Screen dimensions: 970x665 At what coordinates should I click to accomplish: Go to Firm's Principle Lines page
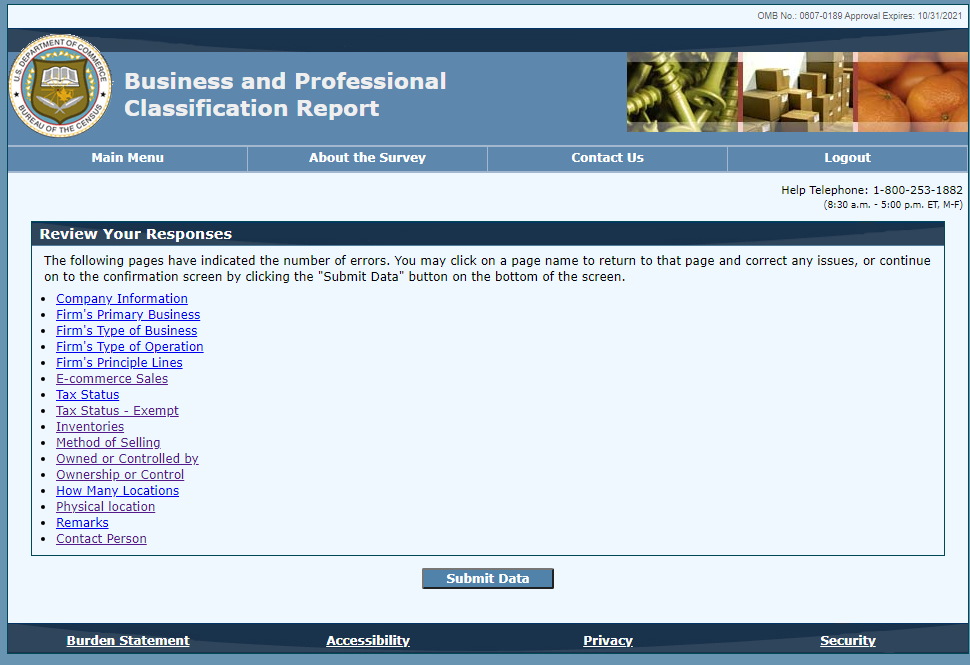tap(119, 363)
